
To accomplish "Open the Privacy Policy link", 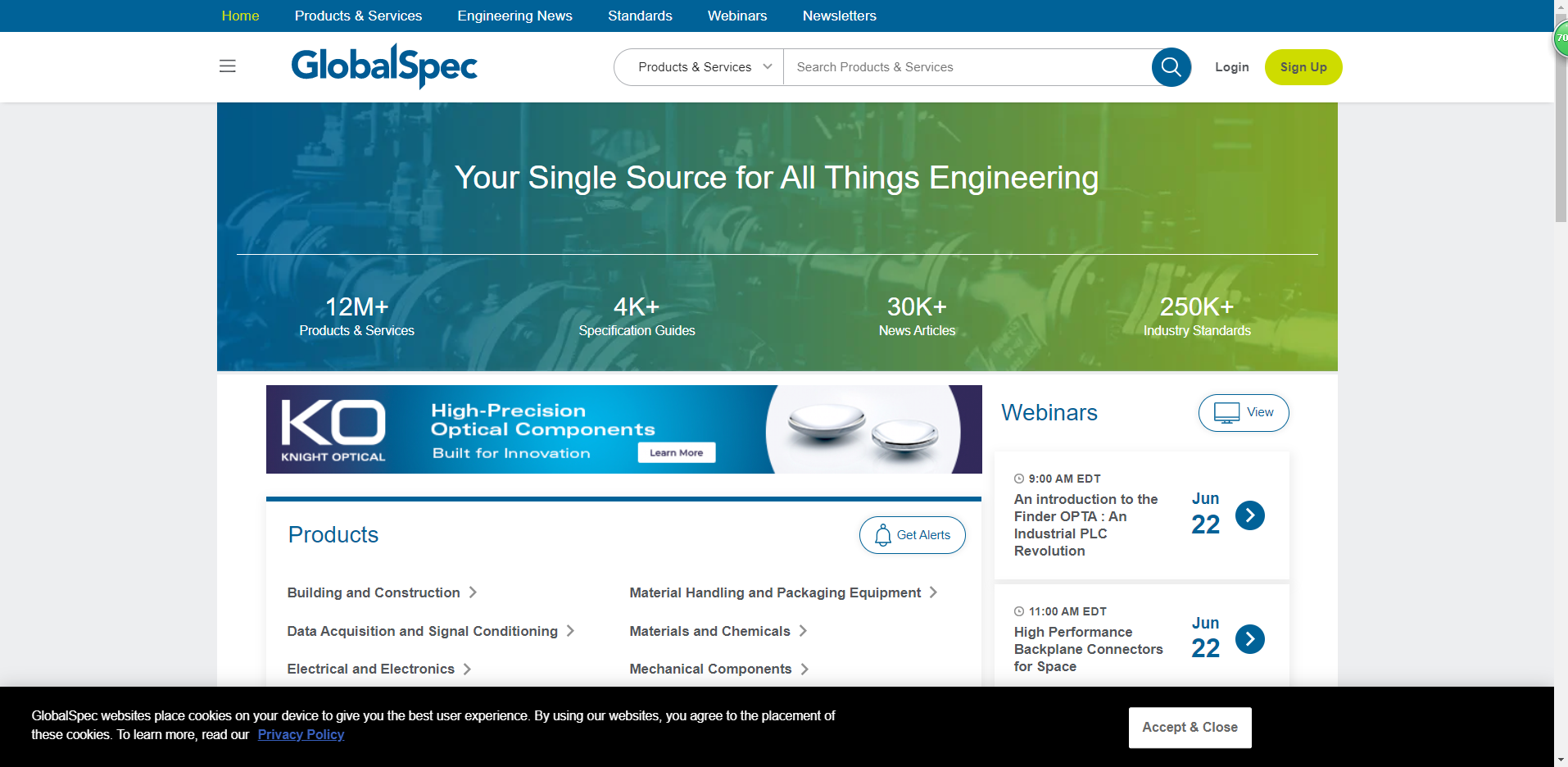I will point(301,734).
